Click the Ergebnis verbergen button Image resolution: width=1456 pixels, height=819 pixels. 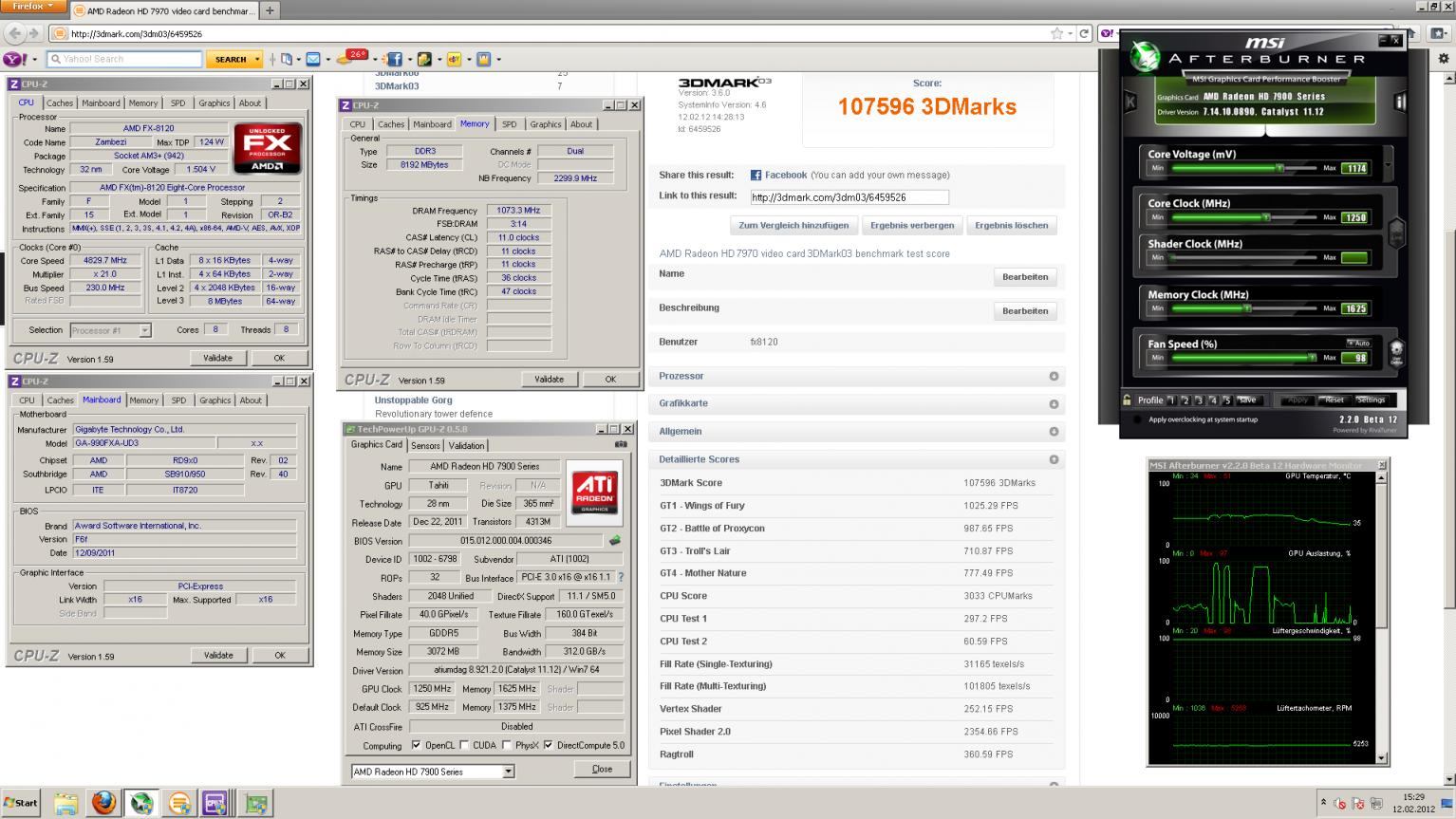(x=912, y=225)
